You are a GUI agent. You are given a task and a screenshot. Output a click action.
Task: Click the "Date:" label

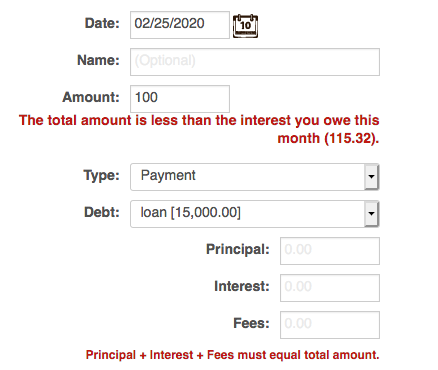[102, 23]
